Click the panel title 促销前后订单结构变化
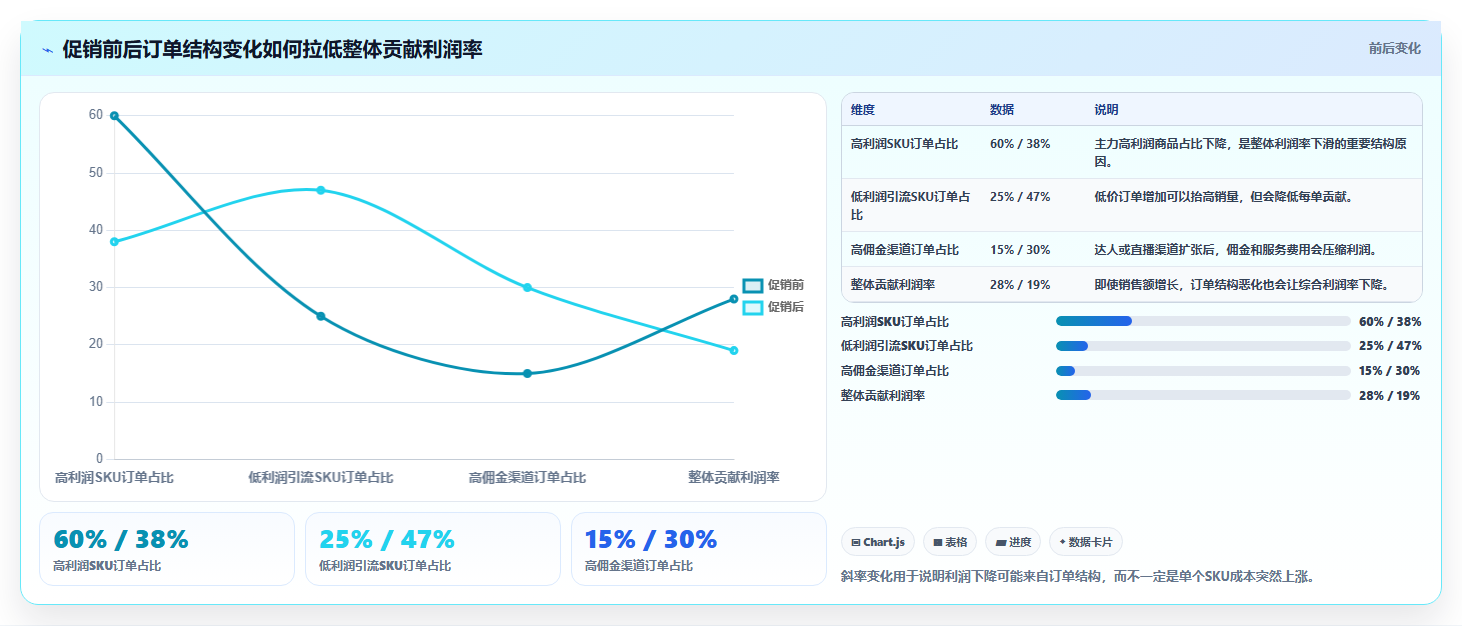Viewport: 1462px width, 626px height. click(272, 49)
